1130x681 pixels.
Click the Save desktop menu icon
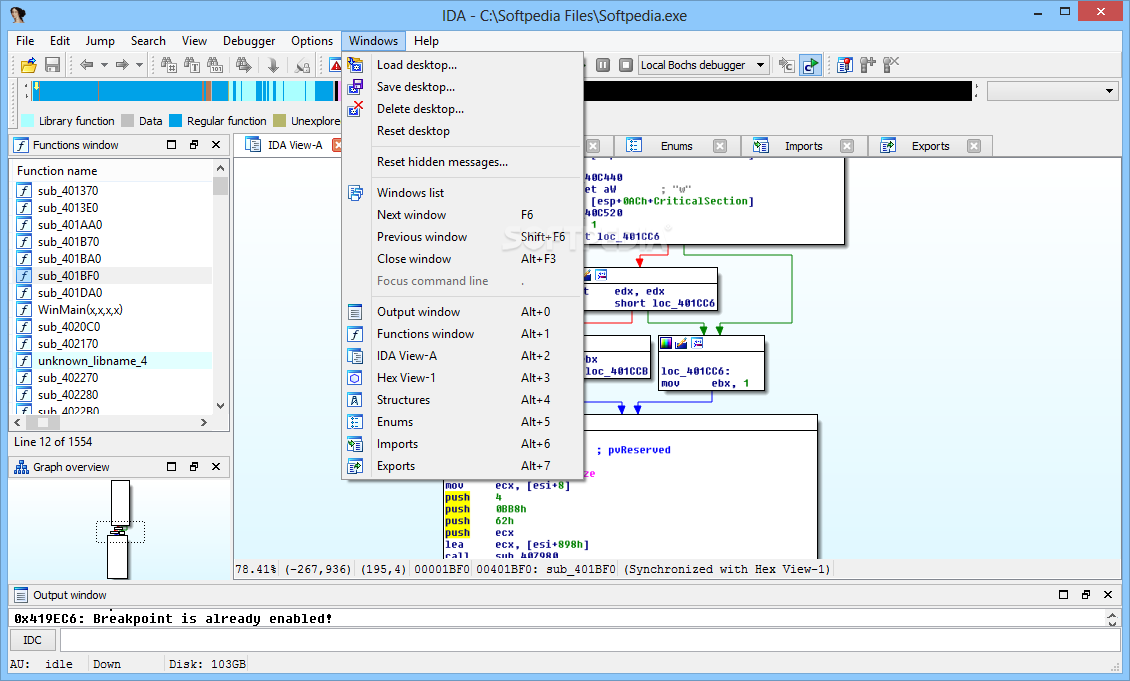pyautogui.click(x=355, y=87)
